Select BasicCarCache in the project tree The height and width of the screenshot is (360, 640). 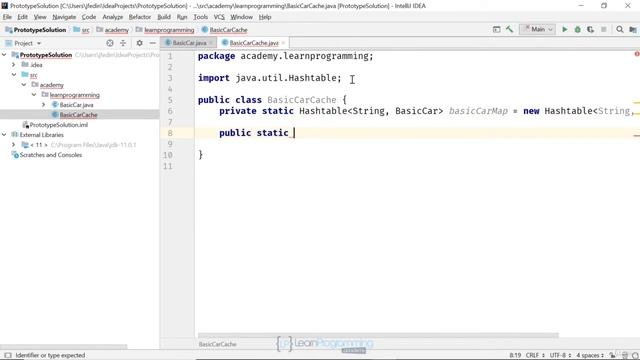click(x=78, y=115)
